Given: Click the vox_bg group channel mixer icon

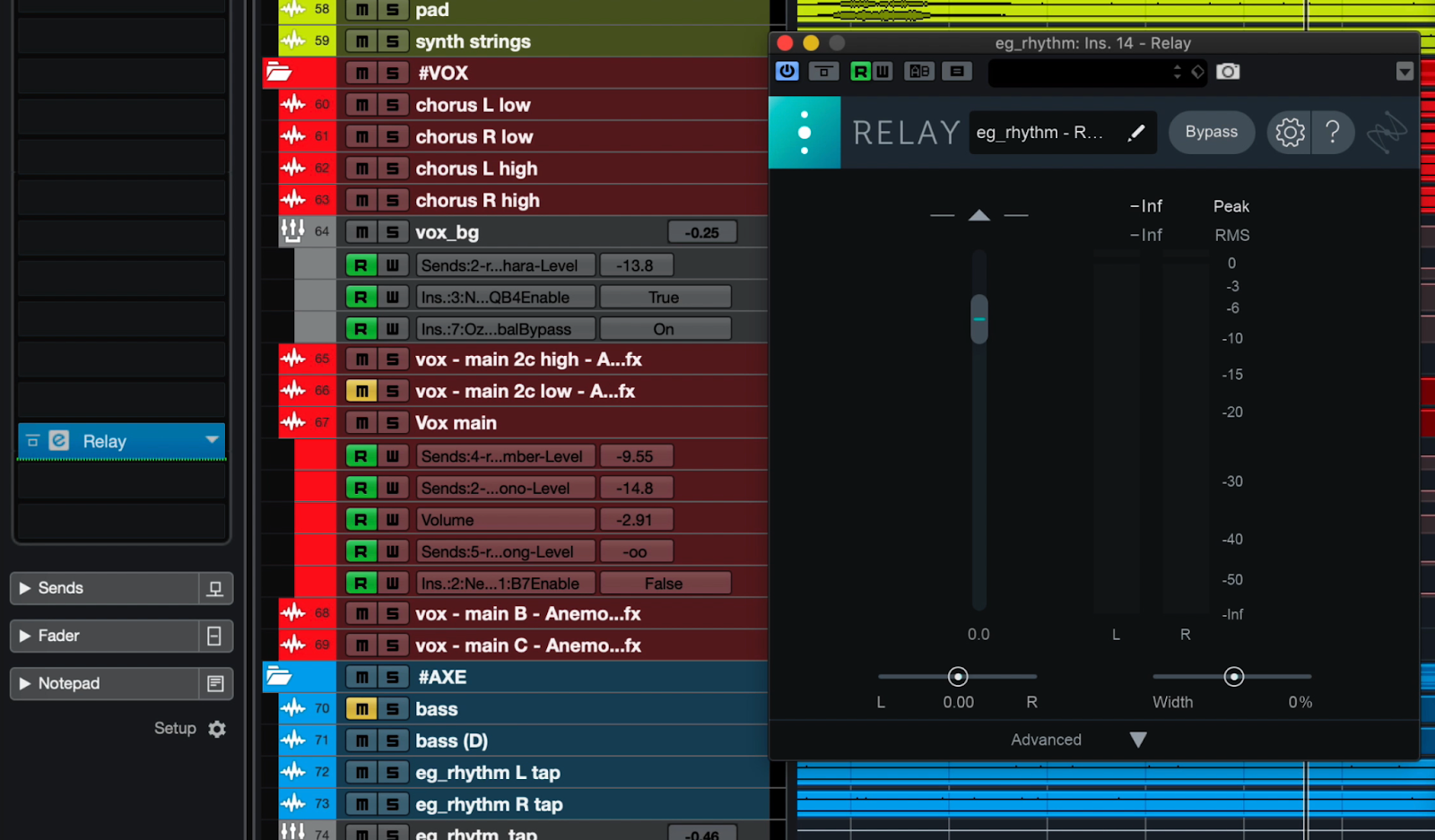Looking at the screenshot, I should tap(292, 231).
